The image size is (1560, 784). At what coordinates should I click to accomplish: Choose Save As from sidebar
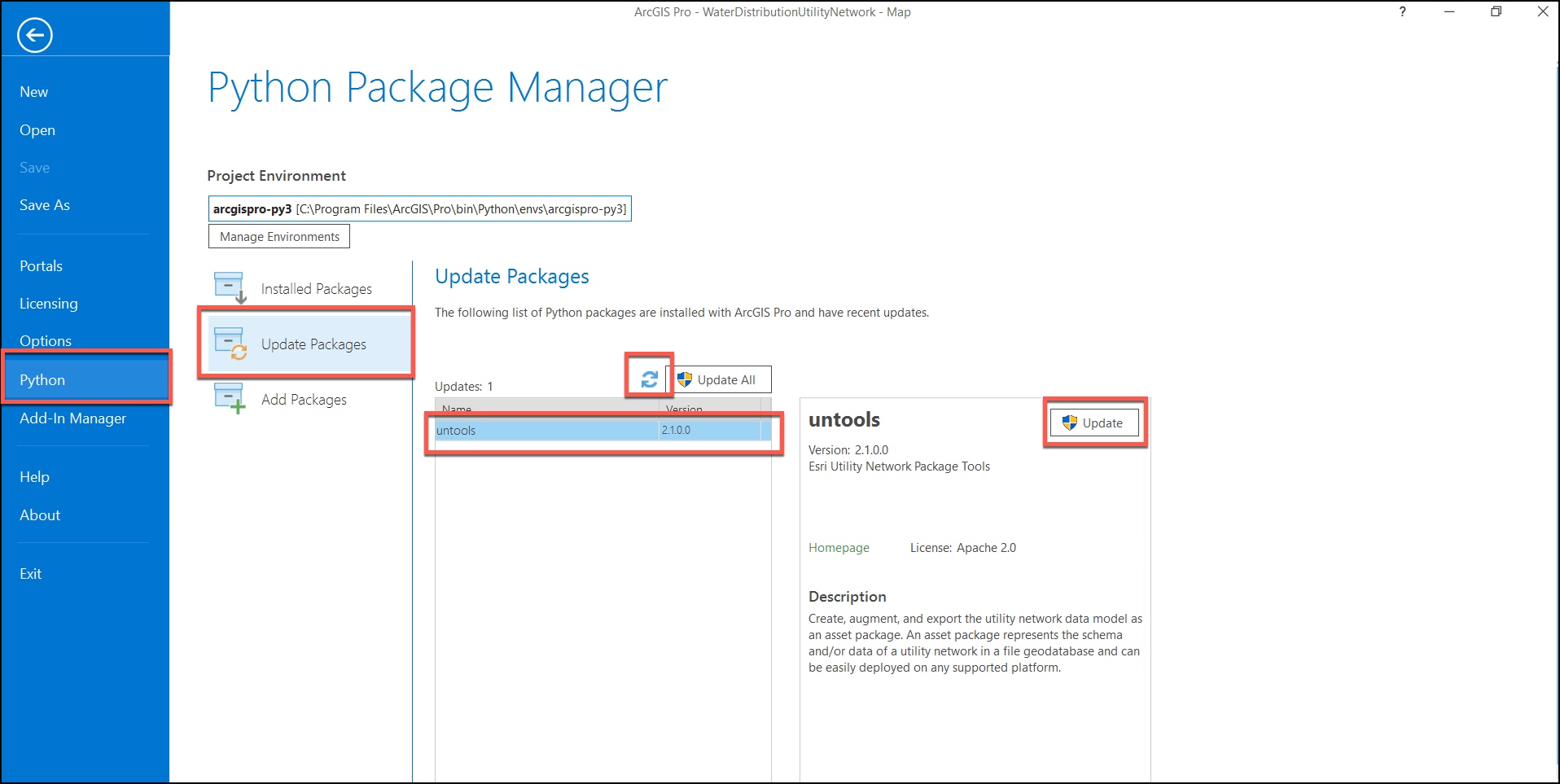click(45, 205)
